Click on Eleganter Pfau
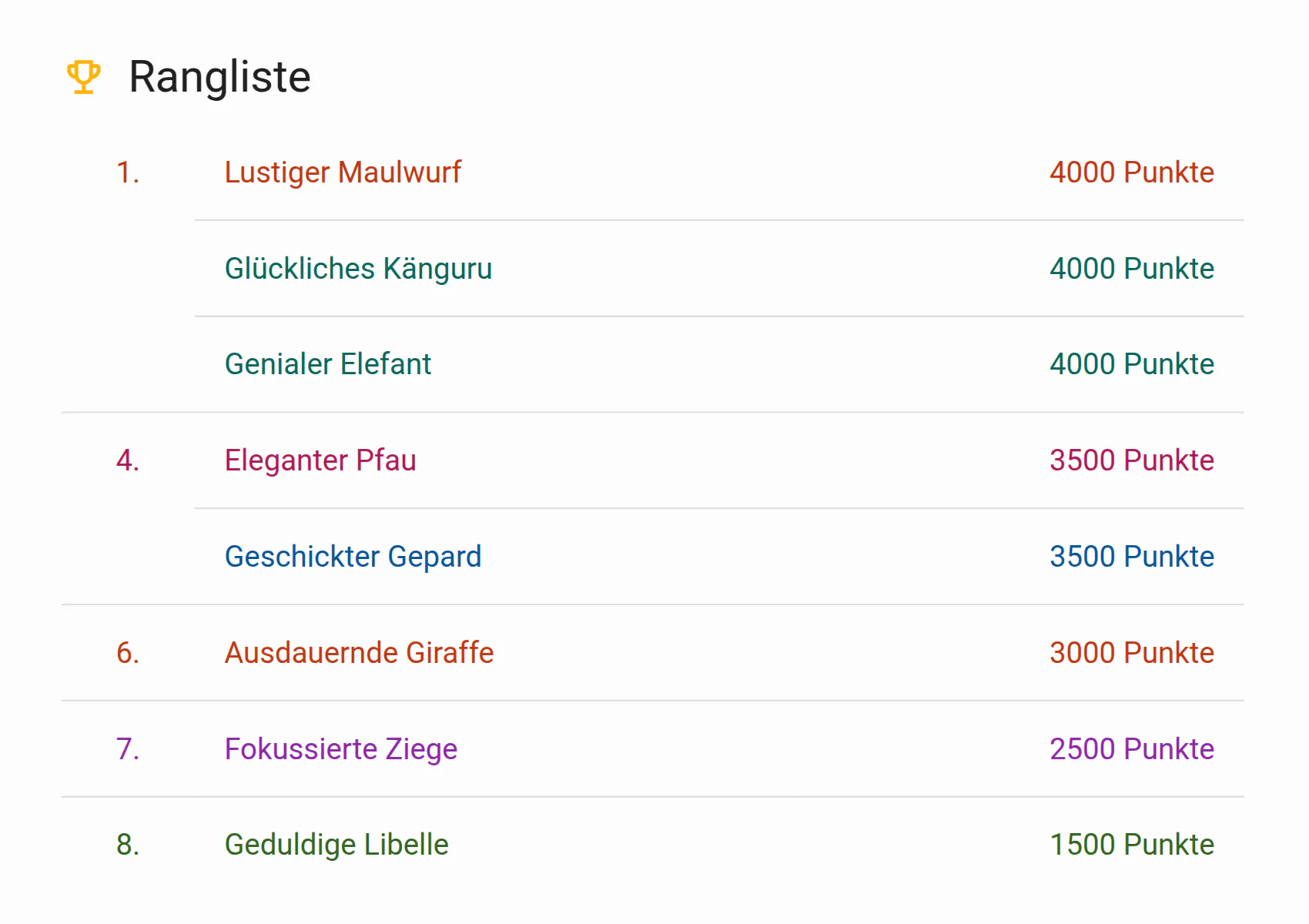The width and height of the screenshot is (1309, 924). [x=320, y=460]
